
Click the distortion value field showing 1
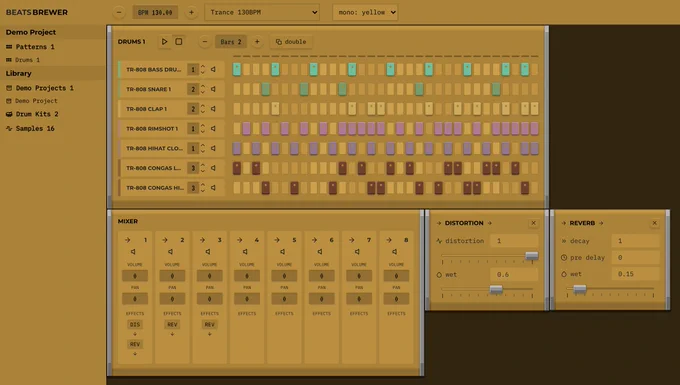point(514,241)
